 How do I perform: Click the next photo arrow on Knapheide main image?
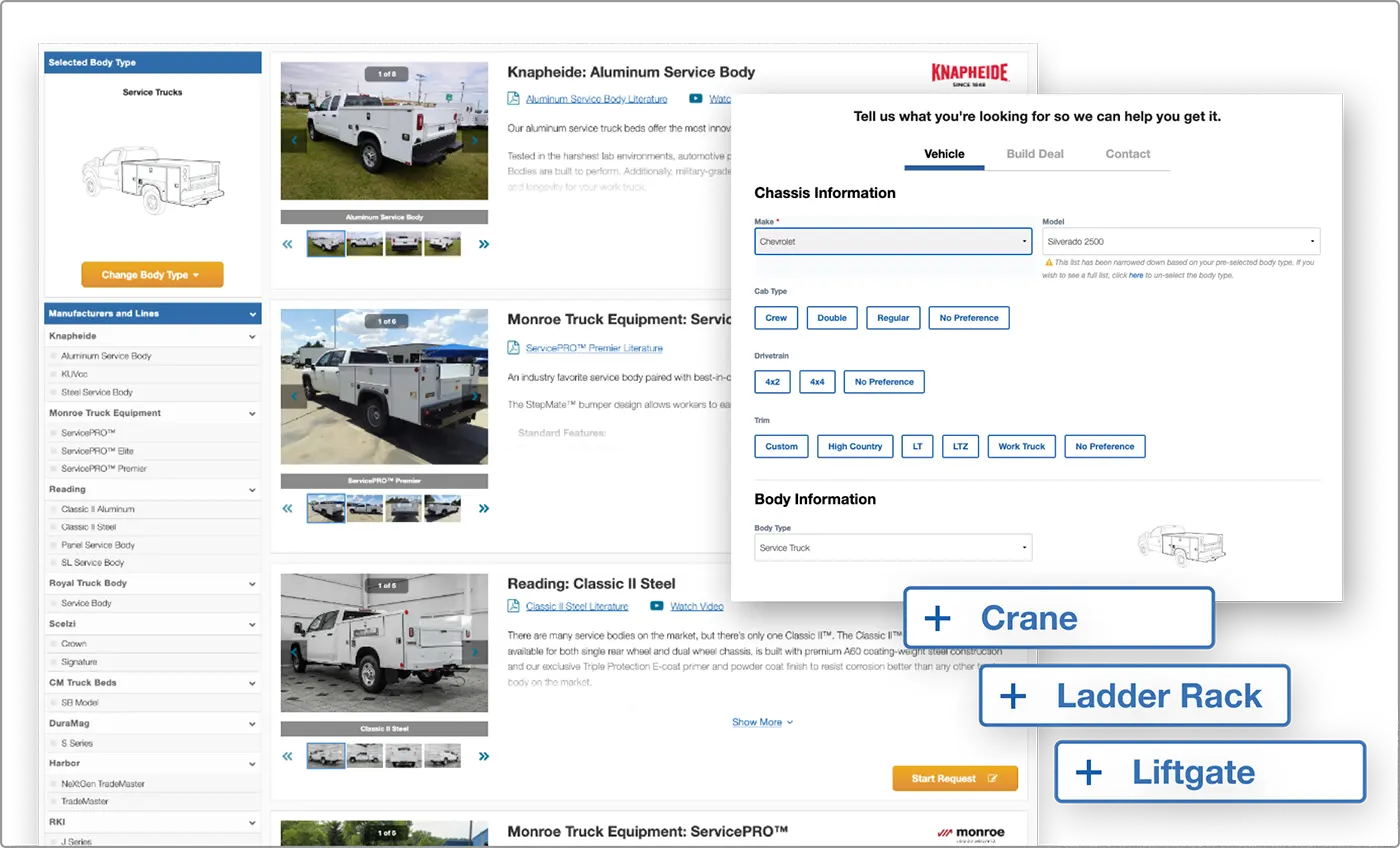point(475,141)
